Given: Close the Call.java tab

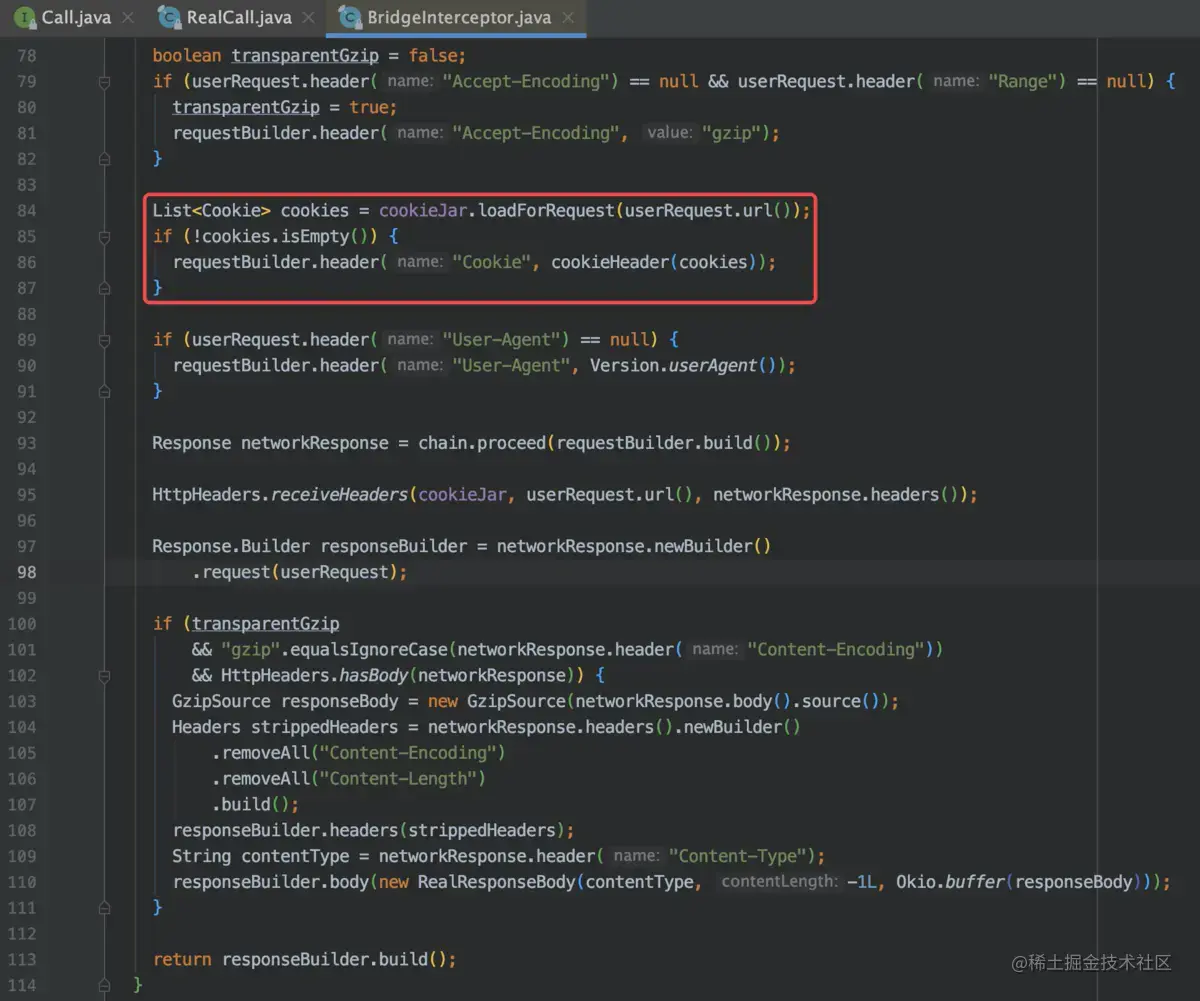Looking at the screenshot, I should (x=129, y=18).
